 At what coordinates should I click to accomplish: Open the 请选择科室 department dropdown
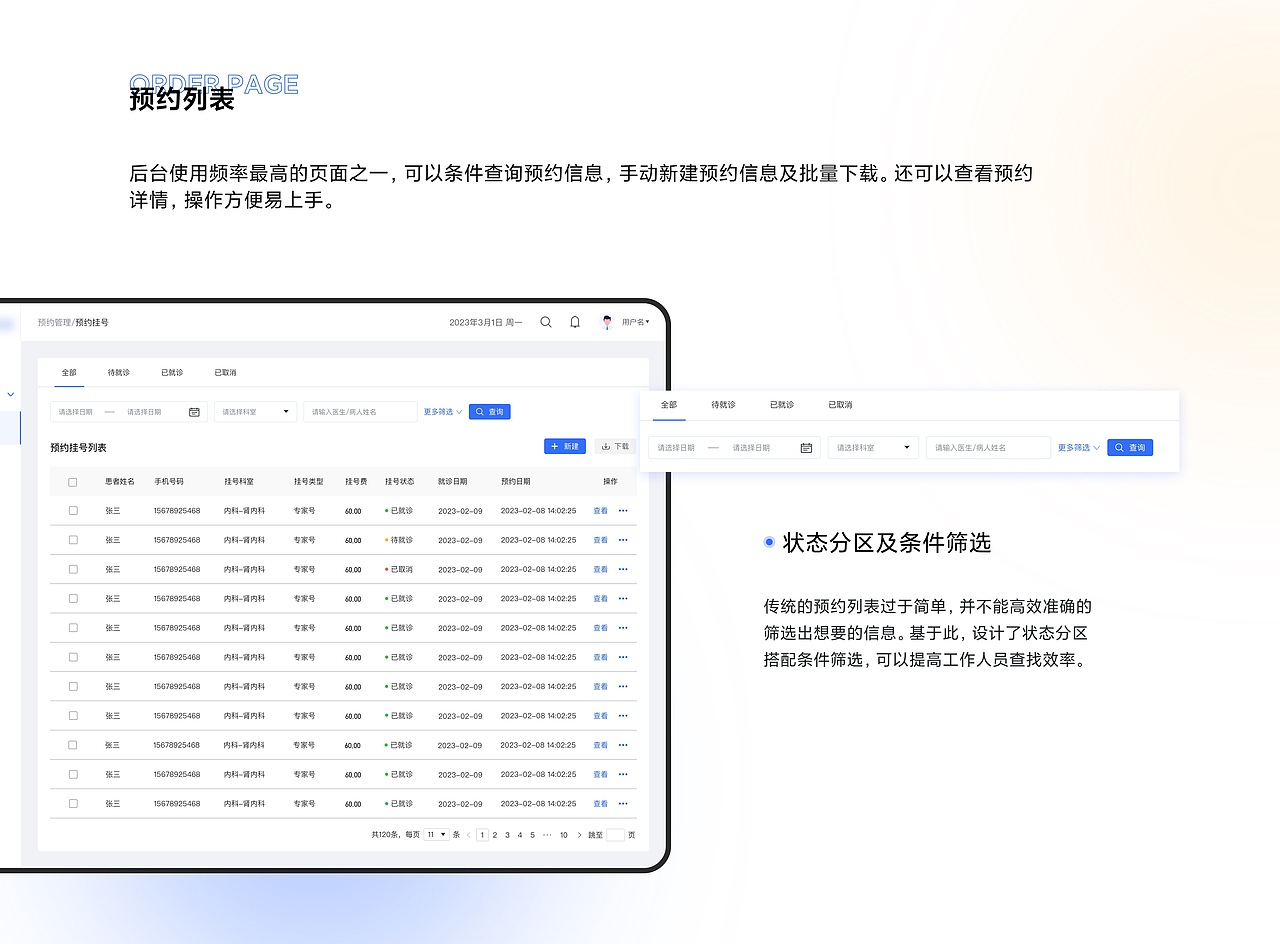(x=255, y=411)
